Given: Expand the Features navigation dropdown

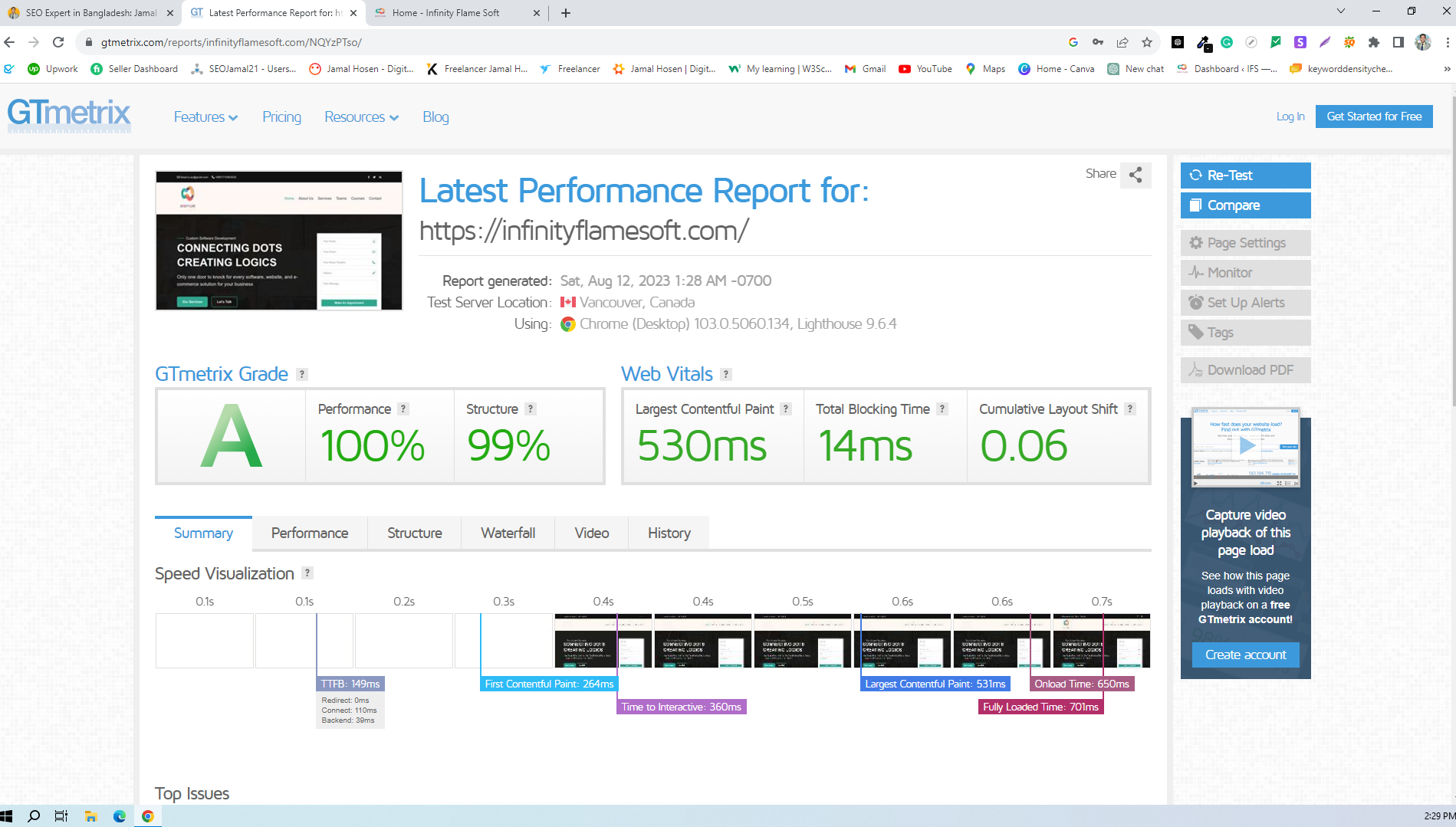Looking at the screenshot, I should point(205,117).
